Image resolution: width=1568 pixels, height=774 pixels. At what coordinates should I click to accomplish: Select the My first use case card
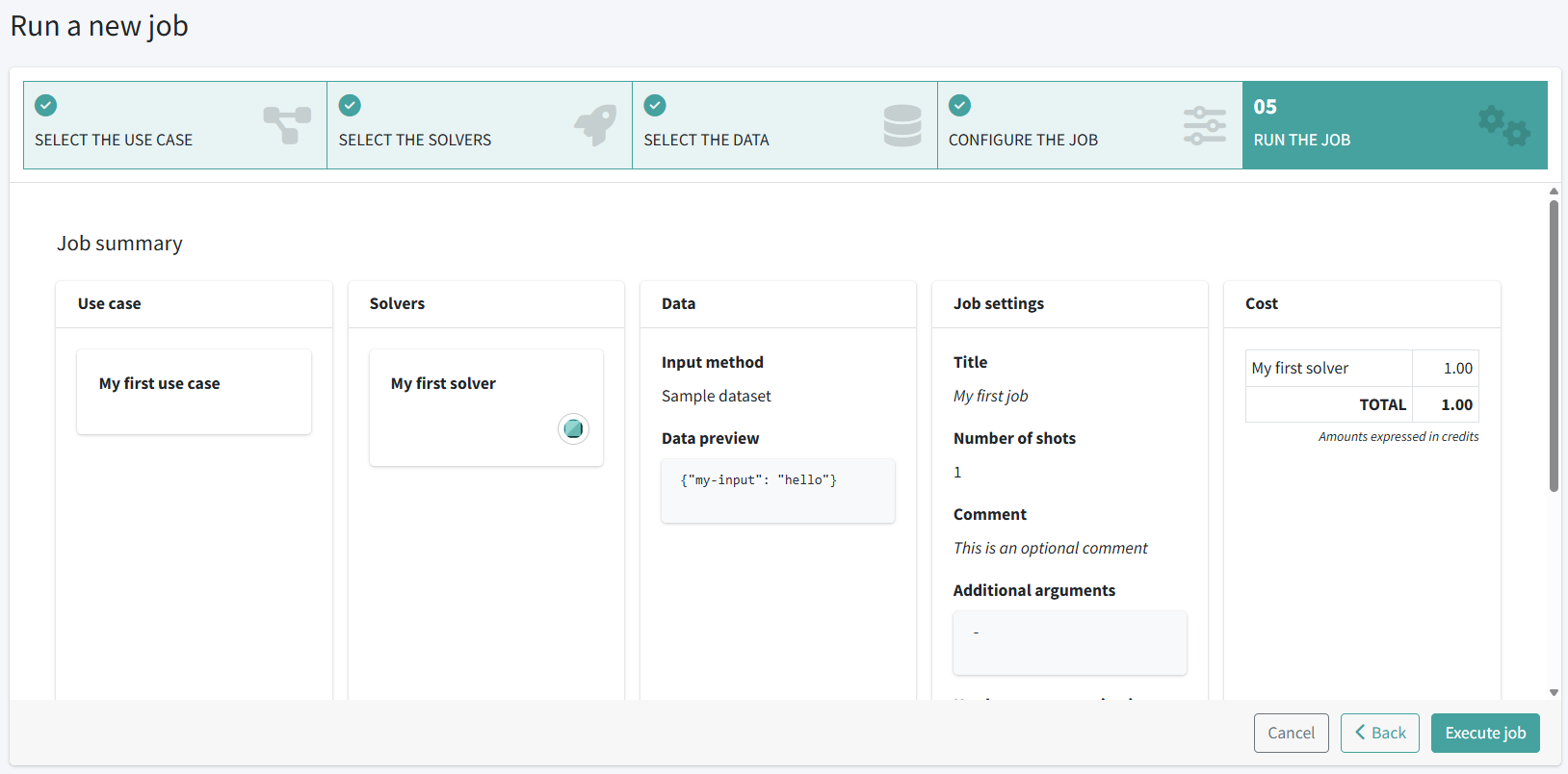tap(194, 392)
